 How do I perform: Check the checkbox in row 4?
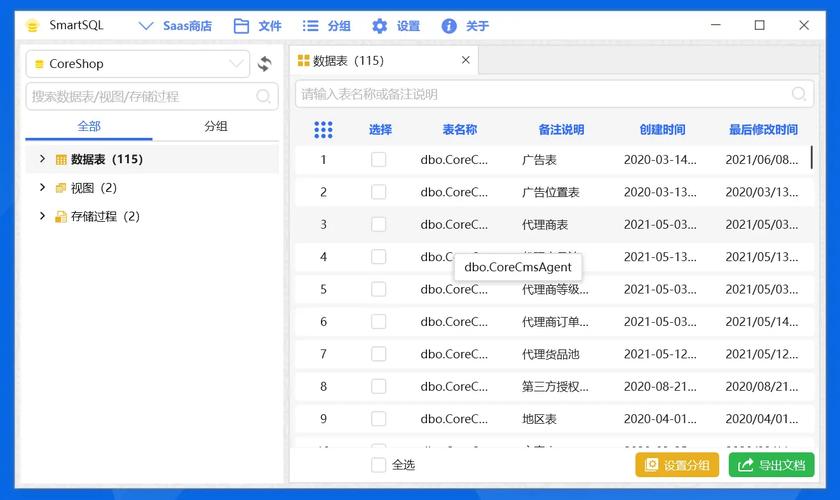[x=379, y=257]
